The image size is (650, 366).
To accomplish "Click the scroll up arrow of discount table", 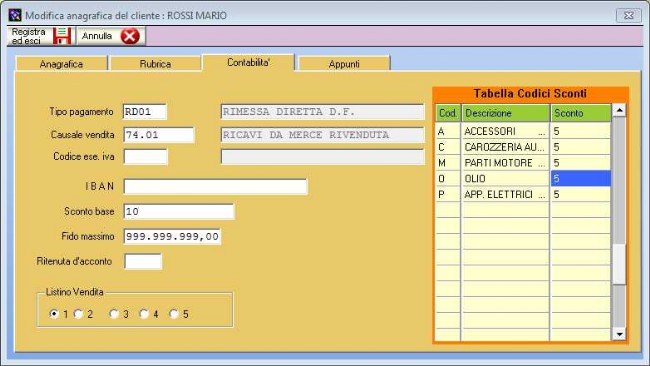I will [619, 110].
